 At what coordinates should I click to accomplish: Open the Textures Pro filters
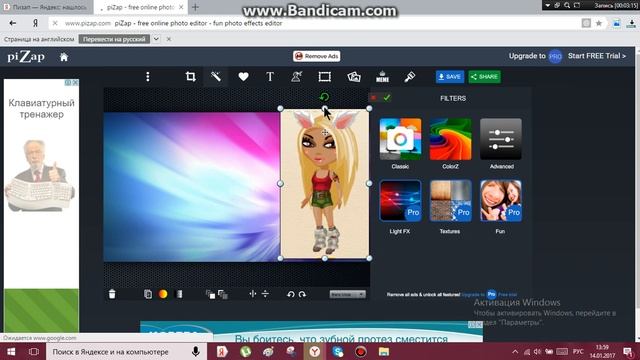450,201
